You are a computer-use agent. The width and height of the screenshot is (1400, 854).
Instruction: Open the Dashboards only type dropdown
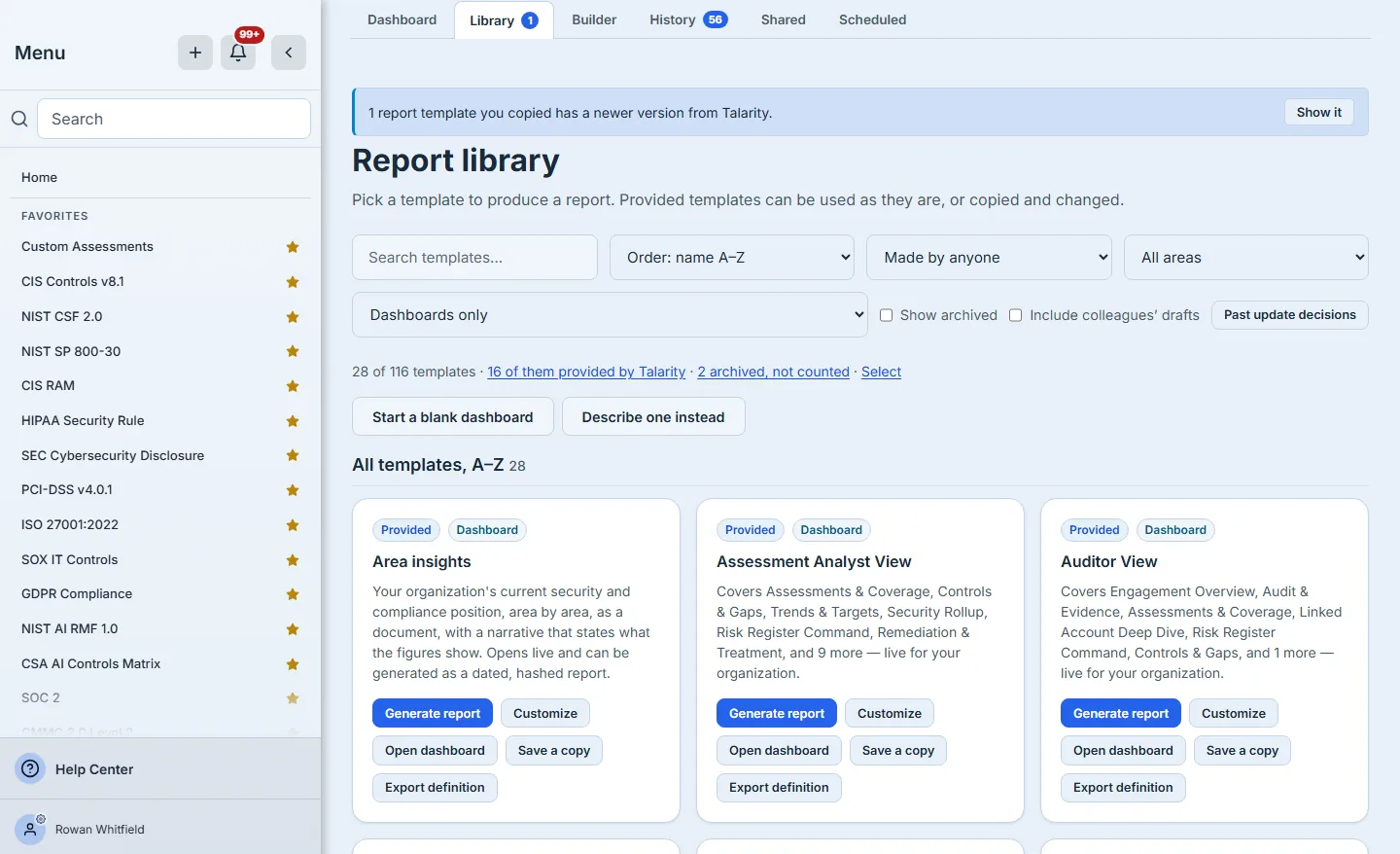pos(610,315)
